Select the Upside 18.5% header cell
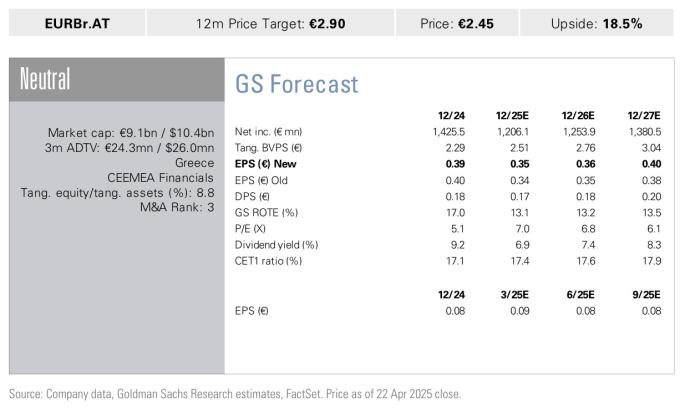 pos(596,23)
